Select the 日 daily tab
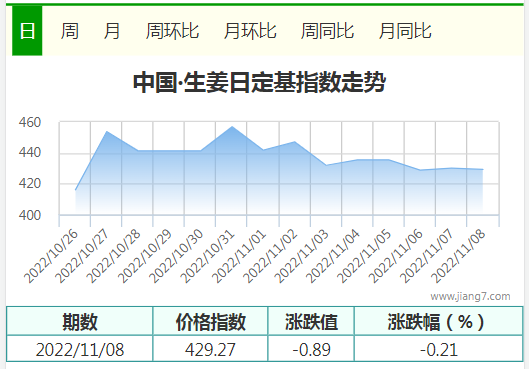The width and height of the screenshot is (529, 369). click(x=27, y=31)
